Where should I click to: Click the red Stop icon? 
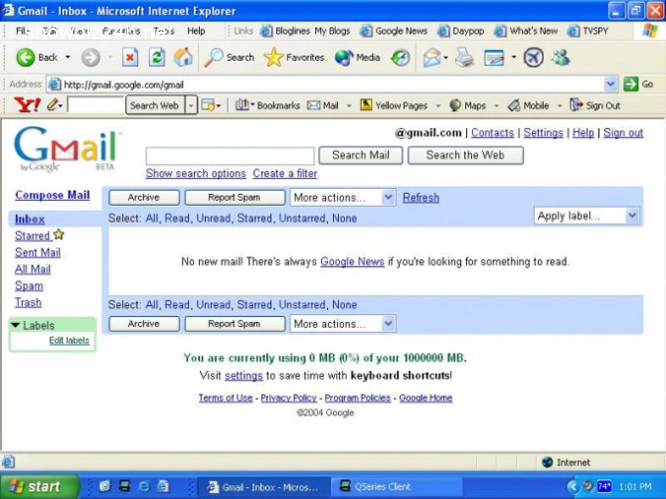tap(130, 57)
